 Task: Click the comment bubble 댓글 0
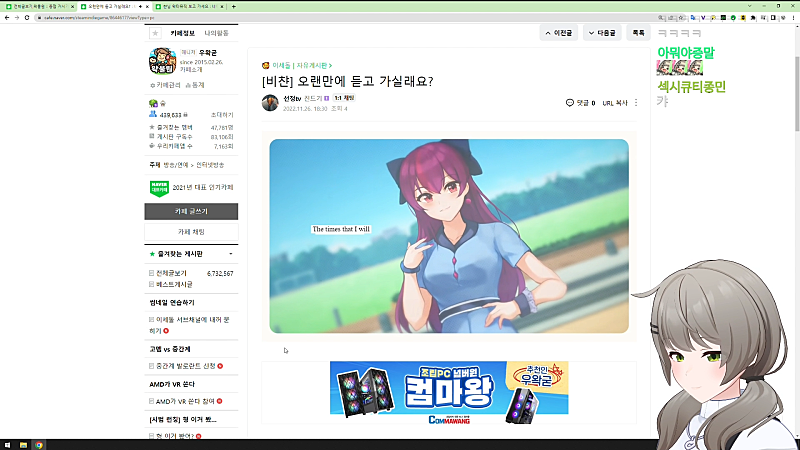pos(581,103)
